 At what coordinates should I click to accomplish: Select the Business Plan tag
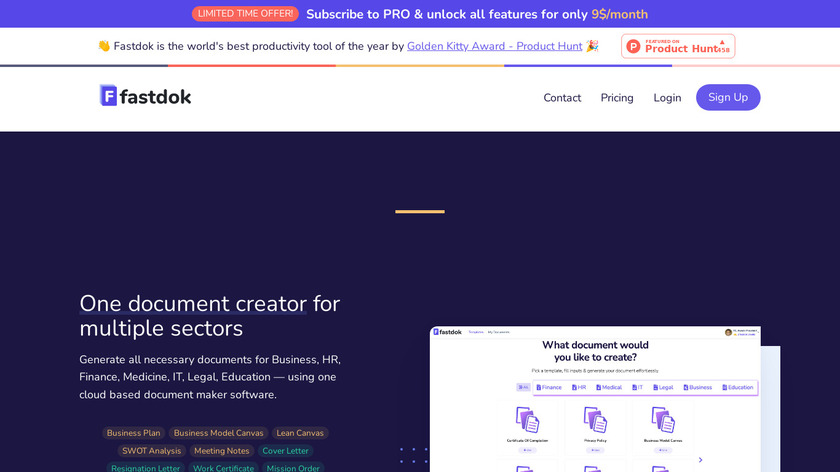pos(133,433)
